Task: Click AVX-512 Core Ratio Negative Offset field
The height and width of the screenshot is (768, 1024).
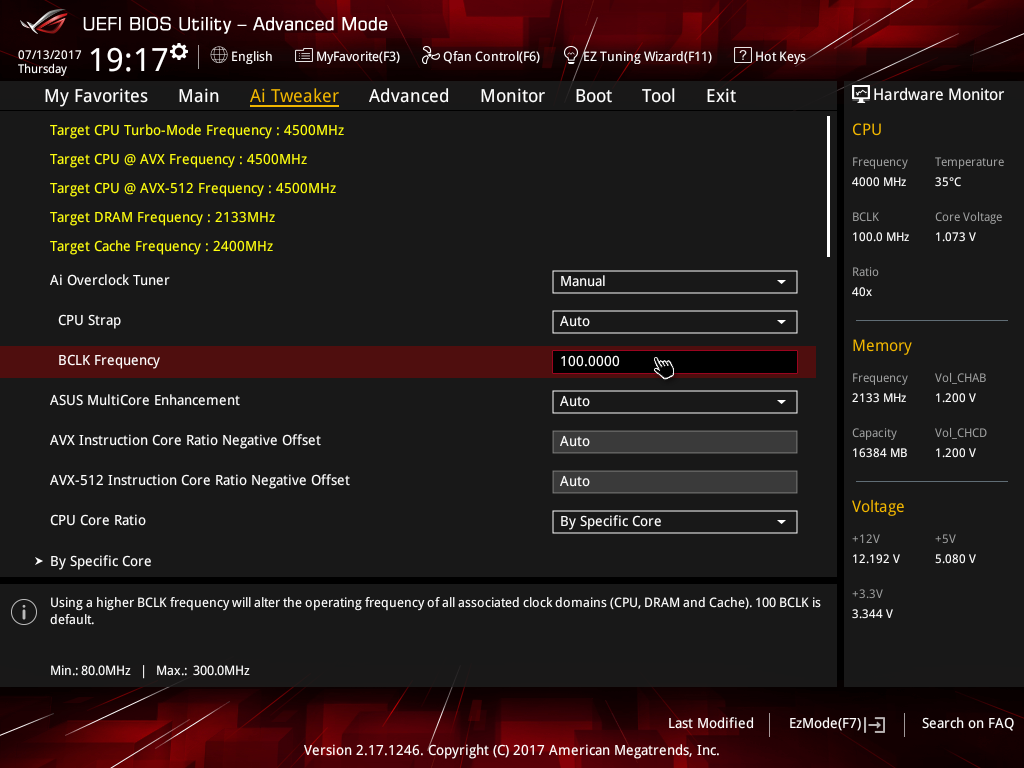Action: pos(675,481)
